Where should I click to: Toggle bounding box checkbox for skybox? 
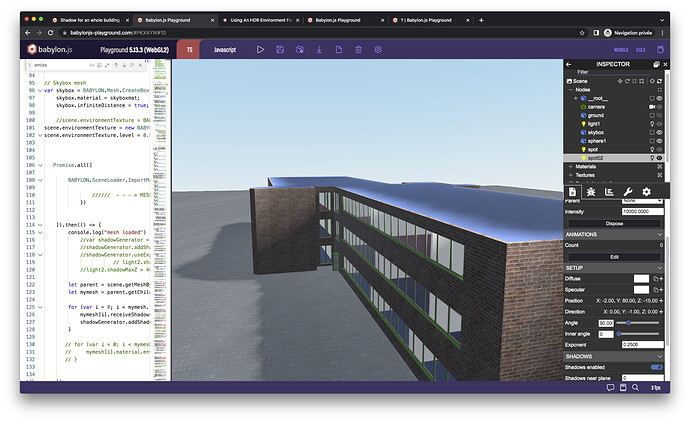pyautogui.click(x=652, y=132)
